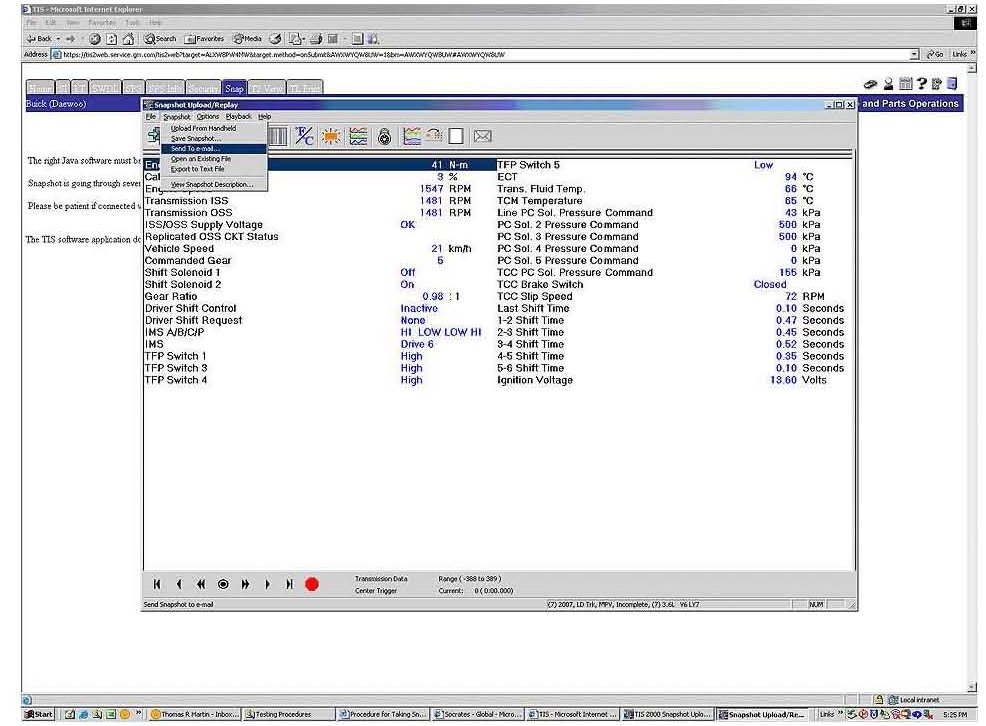Select 'Send To e-mail...' menu entry
The width and height of the screenshot is (986, 726).
click(x=195, y=148)
